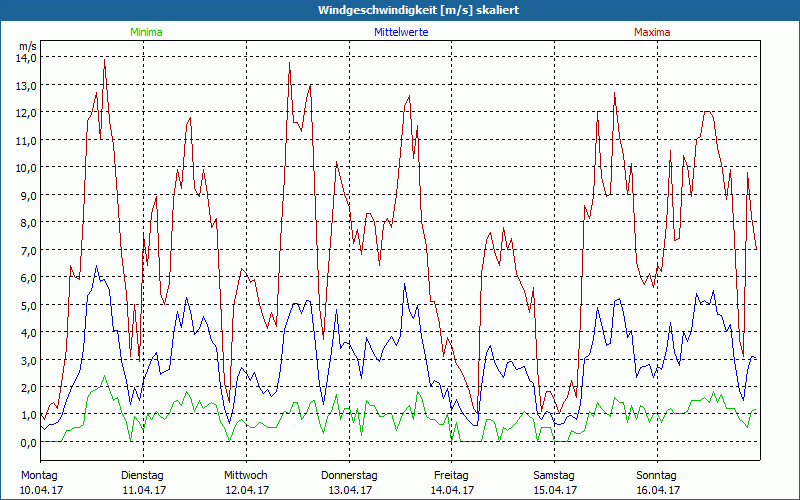Viewport: 800px width, 500px height.
Task: Click the 11.04.17 date label
Action: (144, 490)
